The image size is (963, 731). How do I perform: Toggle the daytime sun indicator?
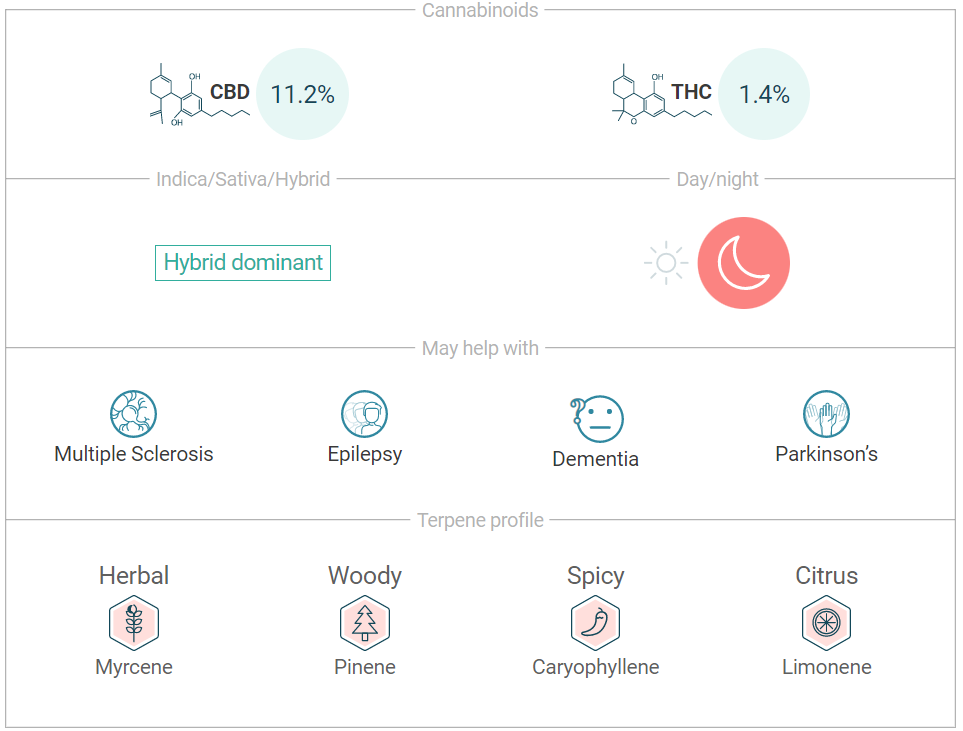pyautogui.click(x=666, y=263)
